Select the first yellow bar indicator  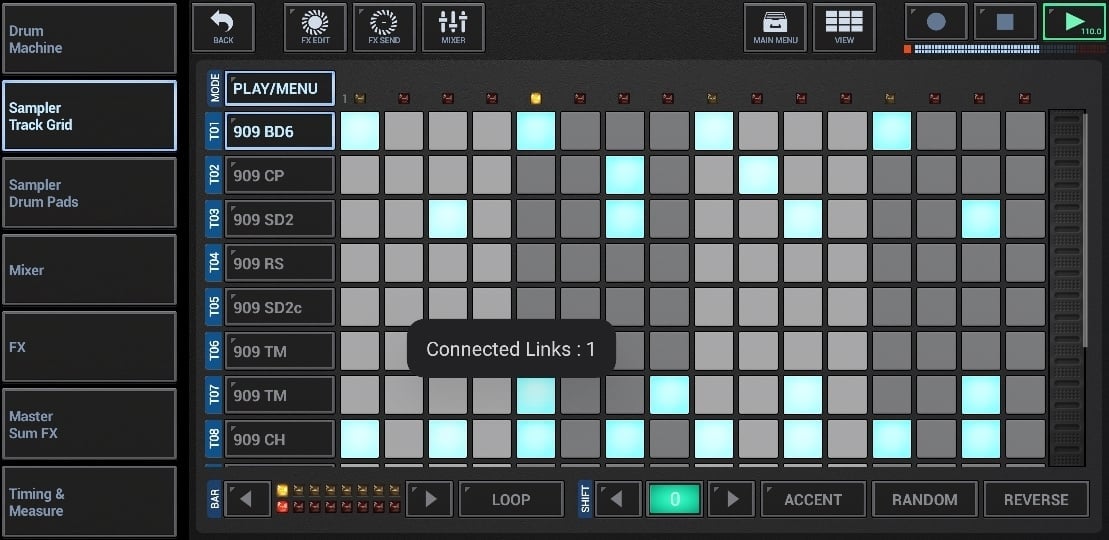click(x=282, y=490)
